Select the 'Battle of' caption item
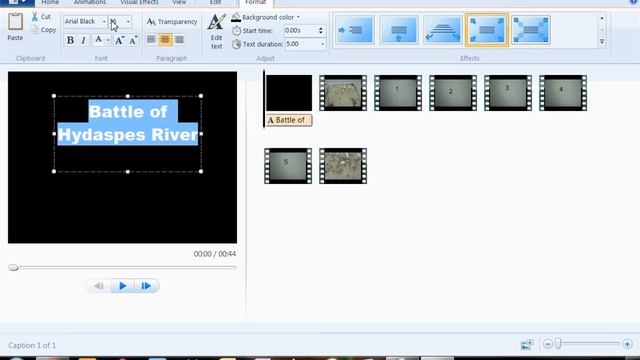The width and height of the screenshot is (640, 360). 289,120
